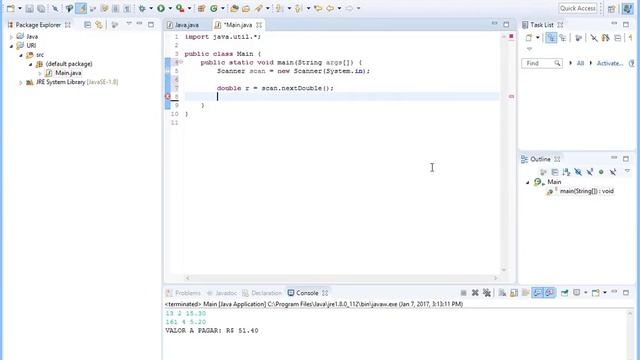Click the error marker on line 8
This screenshot has width=640, height=360.
pyautogui.click(x=167, y=96)
